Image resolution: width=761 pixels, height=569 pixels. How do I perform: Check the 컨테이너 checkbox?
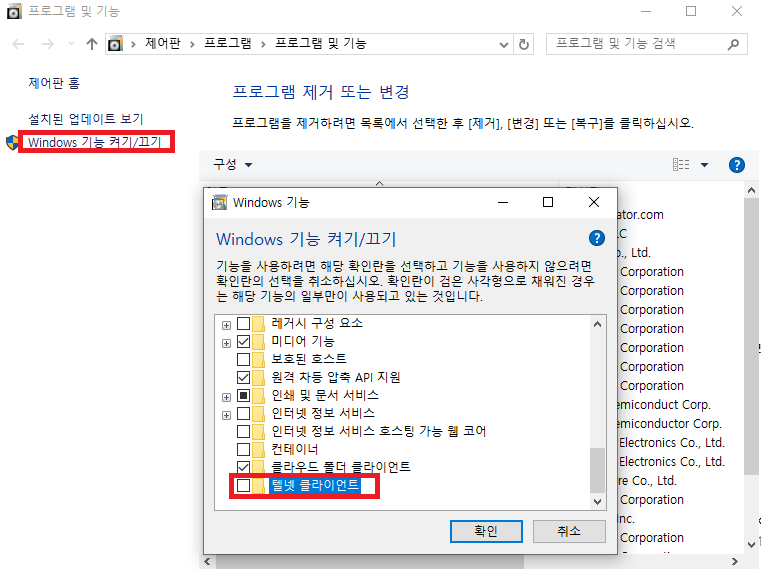coord(244,449)
